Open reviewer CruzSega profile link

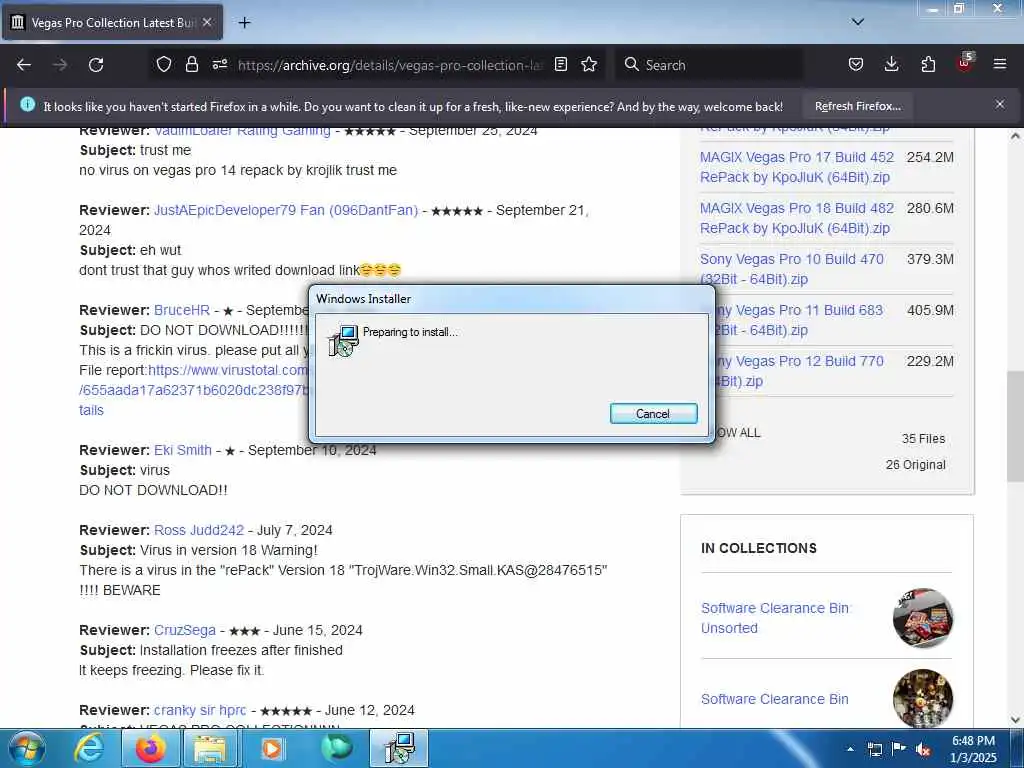[185, 630]
